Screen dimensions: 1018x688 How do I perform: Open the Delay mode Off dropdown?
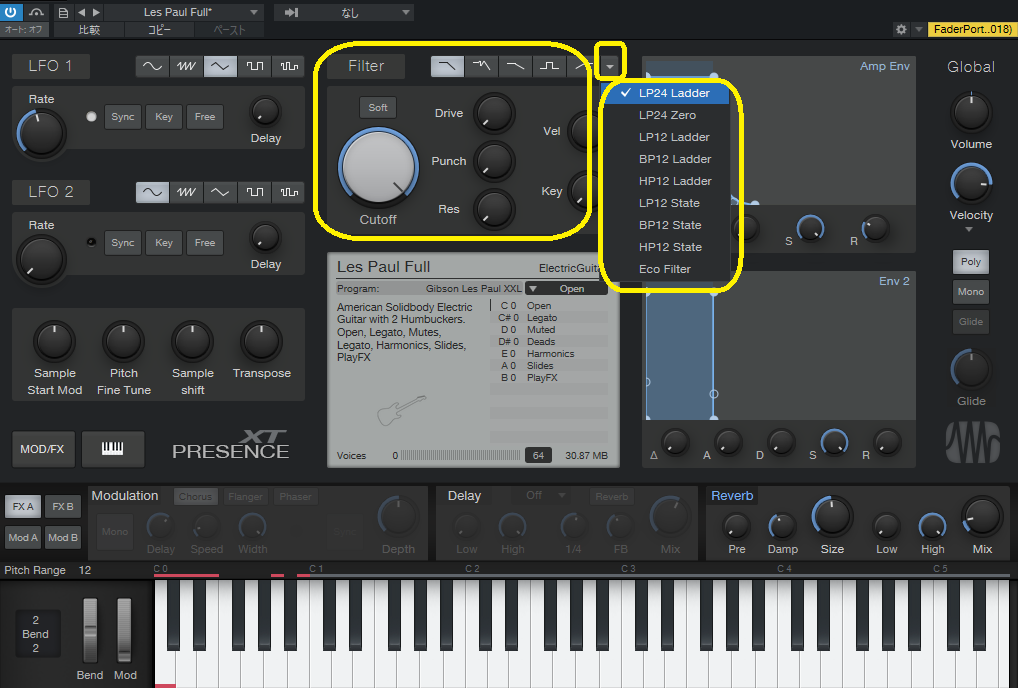[545, 496]
